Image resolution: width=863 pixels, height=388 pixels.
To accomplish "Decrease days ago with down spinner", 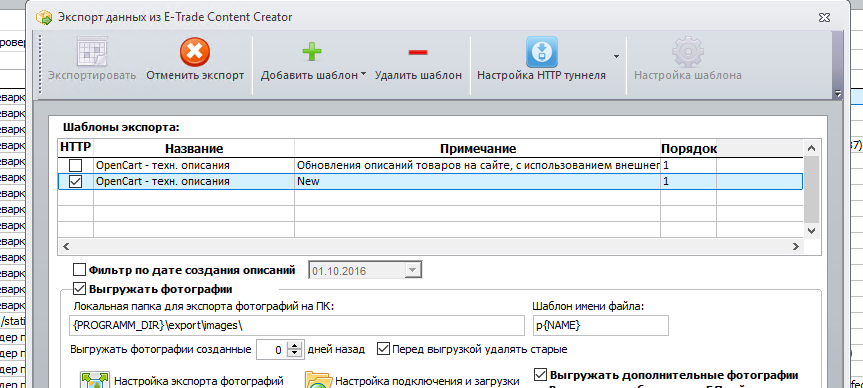I will pos(296,353).
